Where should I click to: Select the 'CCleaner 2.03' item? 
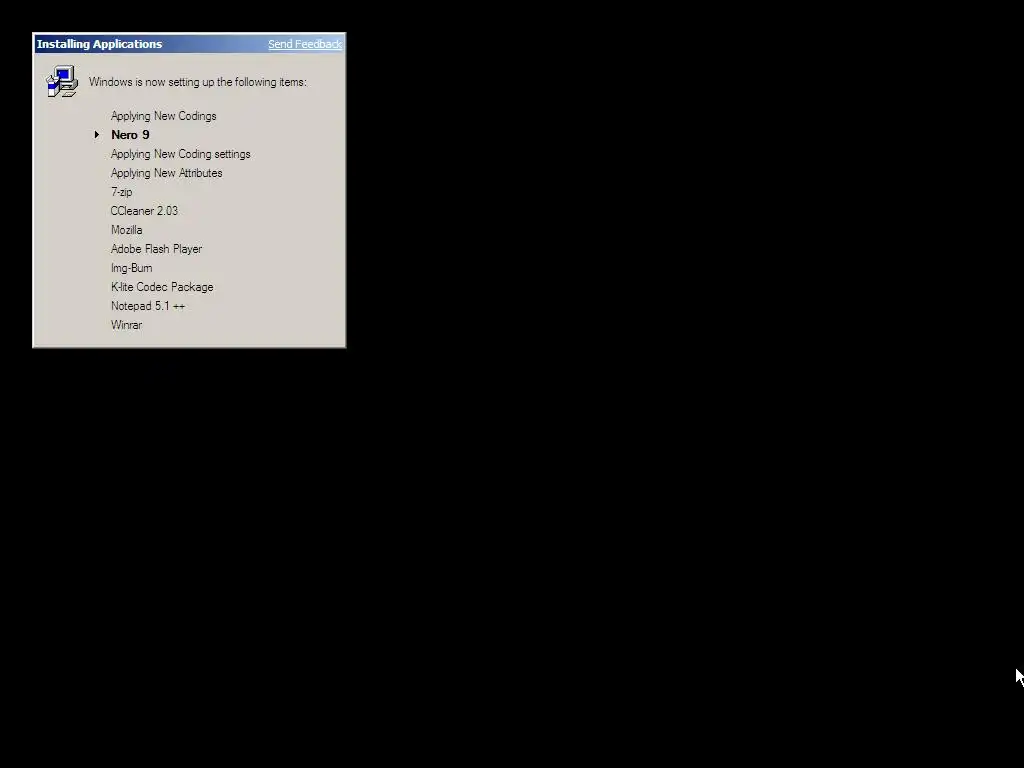click(144, 211)
